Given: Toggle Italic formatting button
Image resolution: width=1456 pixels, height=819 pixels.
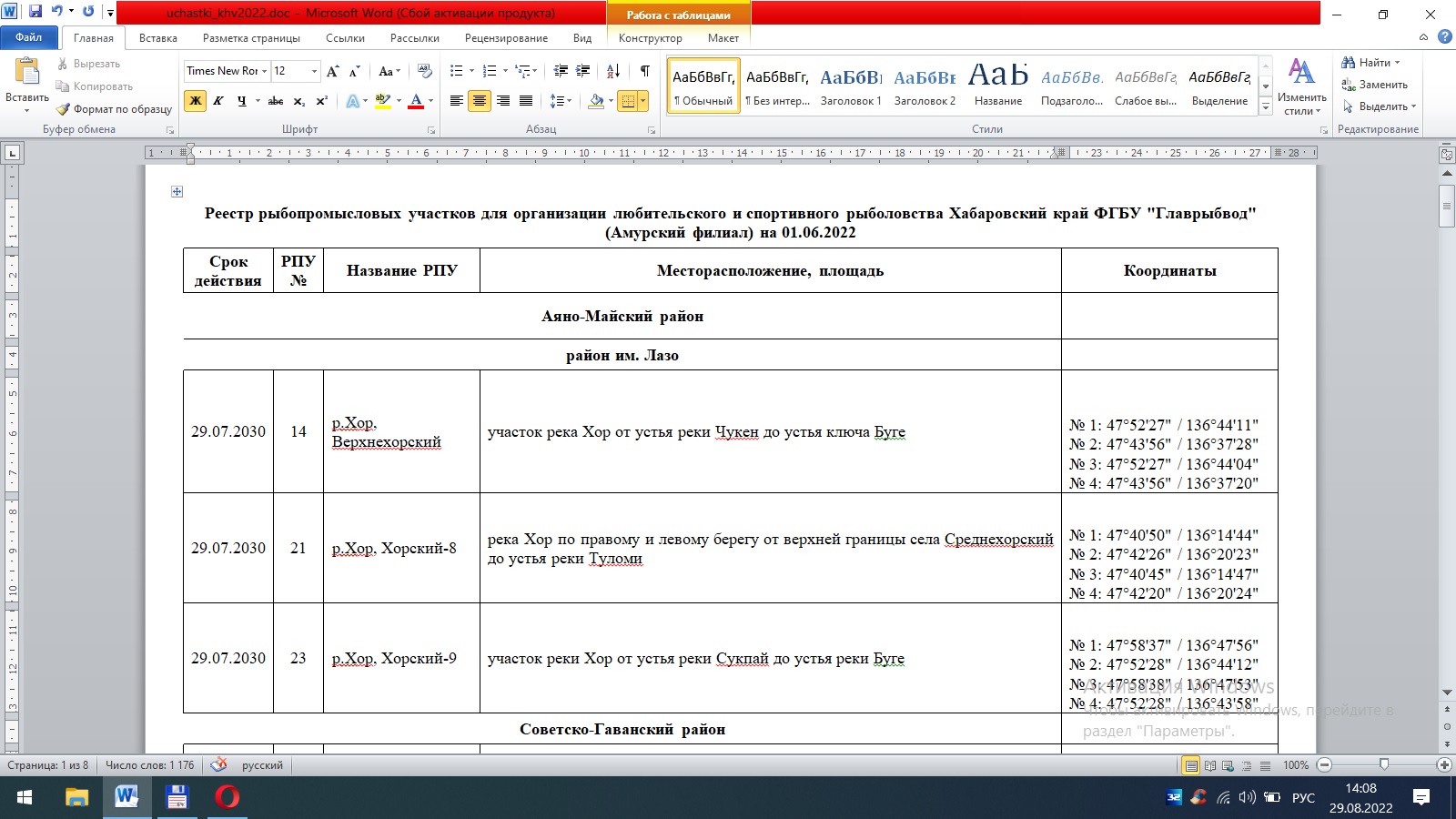Looking at the screenshot, I should (x=218, y=101).
